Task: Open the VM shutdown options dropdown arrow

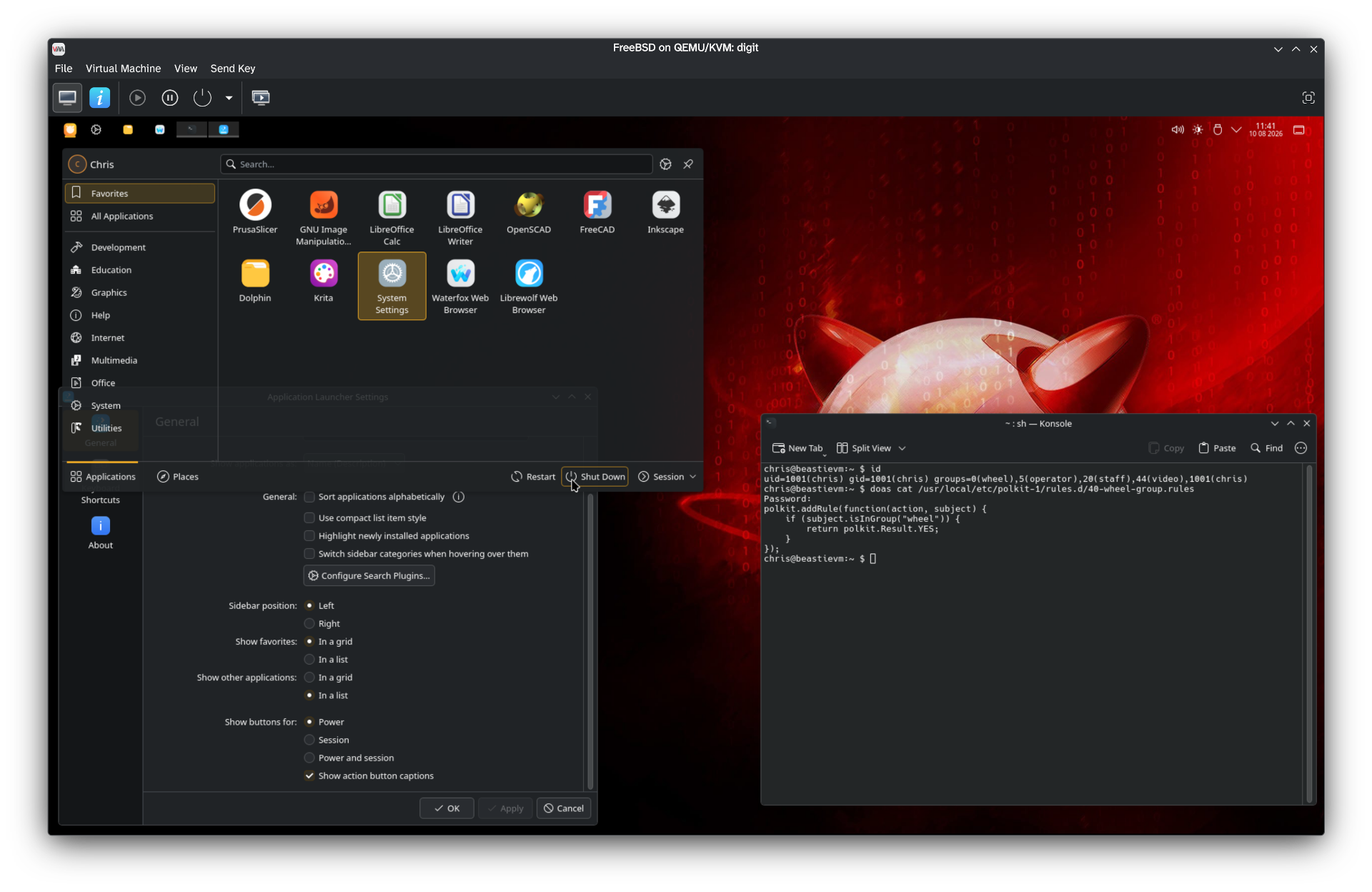Action: coord(229,98)
